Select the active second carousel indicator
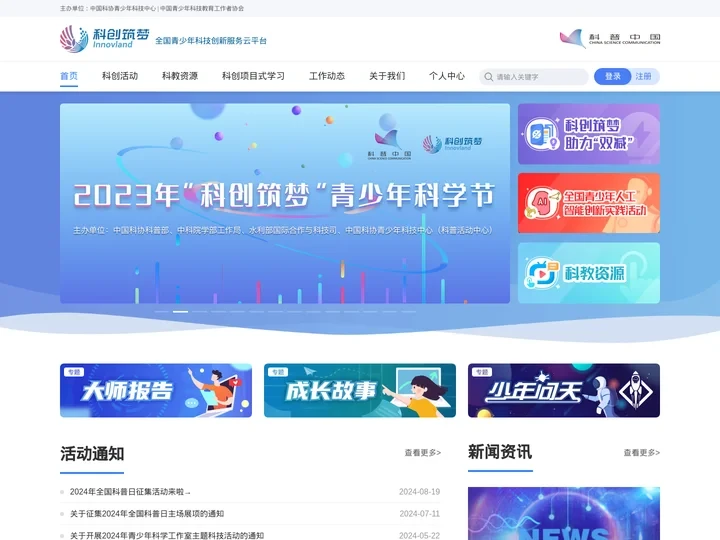Viewport: 720px width, 540px height. point(180,312)
